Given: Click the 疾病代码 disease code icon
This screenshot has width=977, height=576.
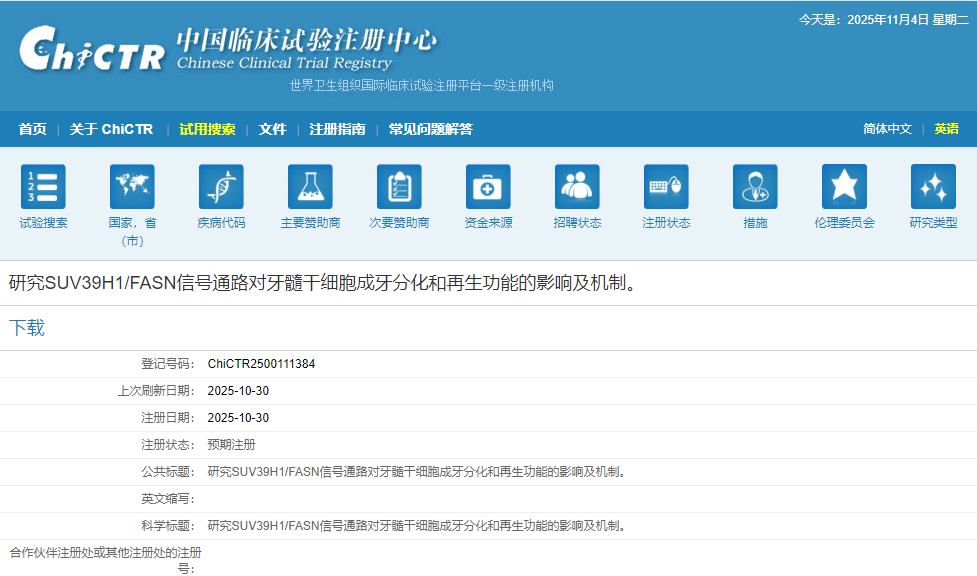Looking at the screenshot, I should click(221, 185).
